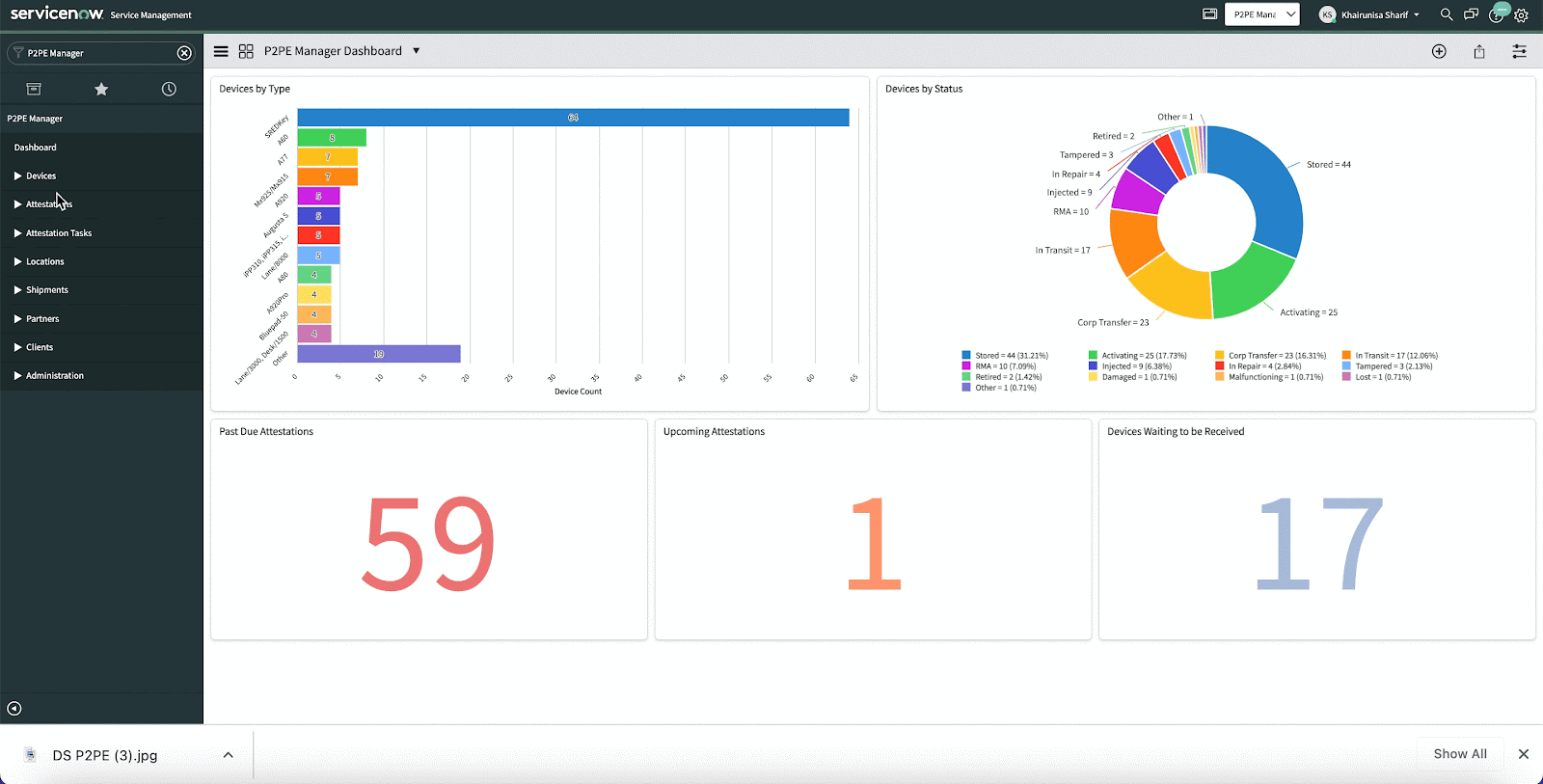Screen dimensions: 1543x784
Task: Click the purple Other bar showing 19
Action: 379,354
